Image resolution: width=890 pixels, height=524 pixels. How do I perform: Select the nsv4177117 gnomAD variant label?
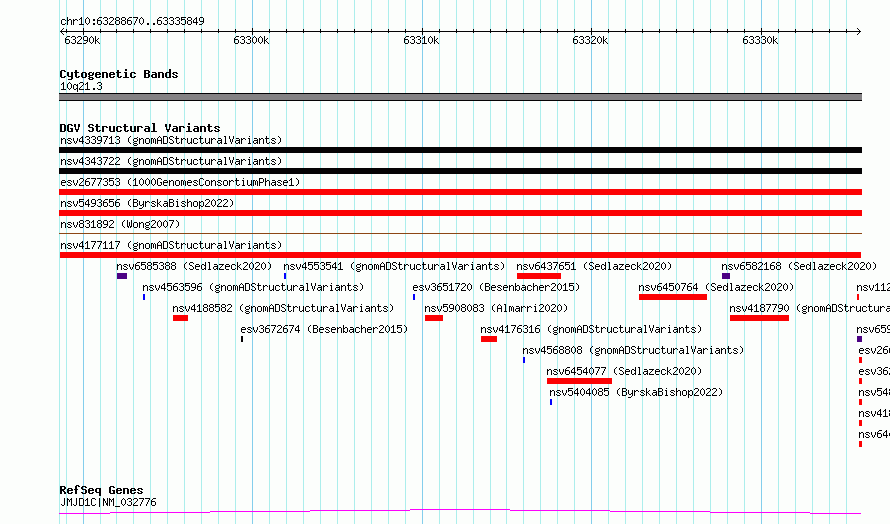click(171, 245)
